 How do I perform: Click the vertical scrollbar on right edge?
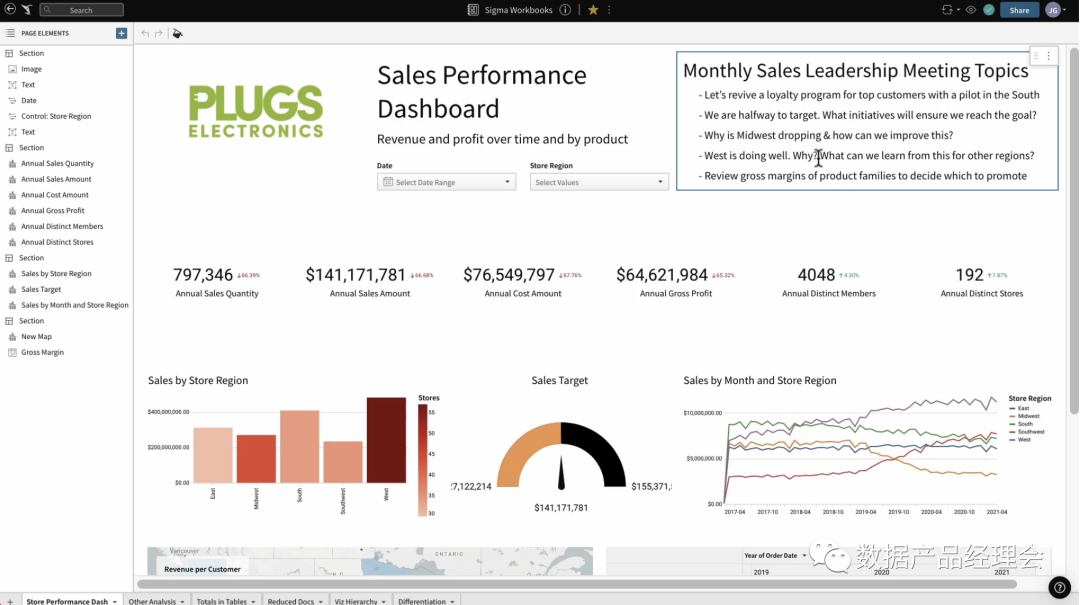coord(1074,231)
